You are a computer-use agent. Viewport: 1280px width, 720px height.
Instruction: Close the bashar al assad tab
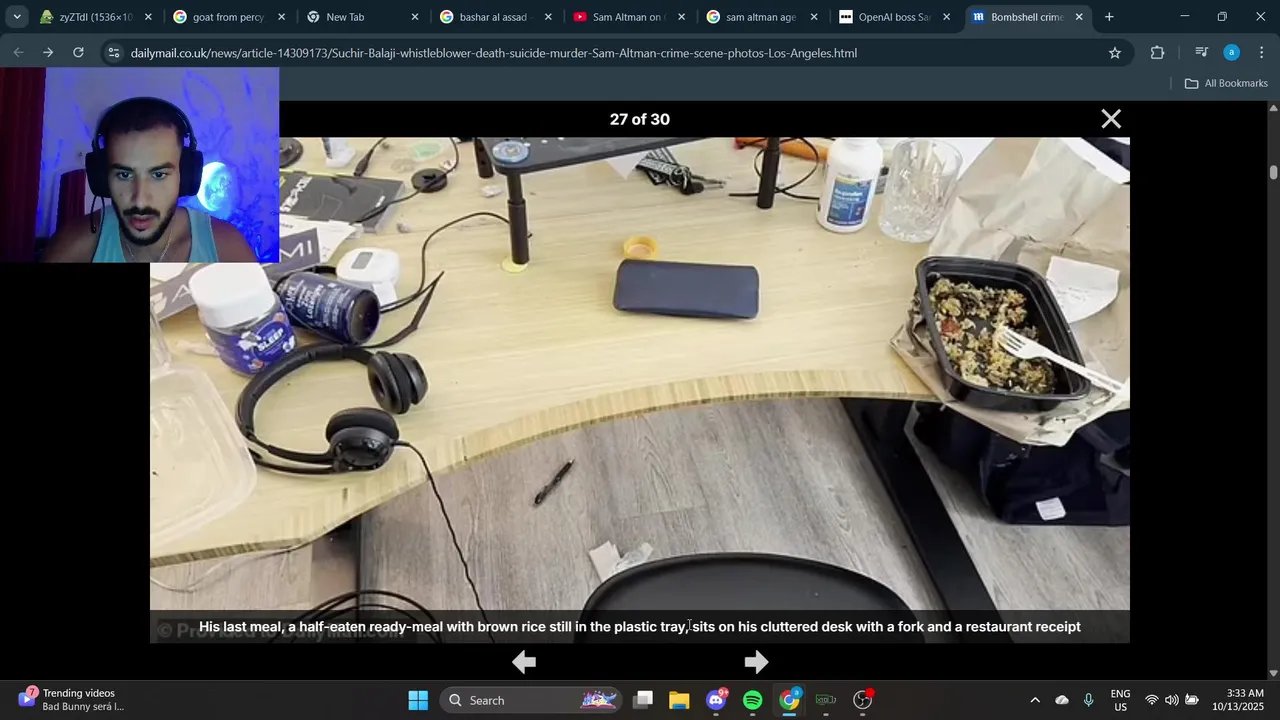pyautogui.click(x=548, y=17)
